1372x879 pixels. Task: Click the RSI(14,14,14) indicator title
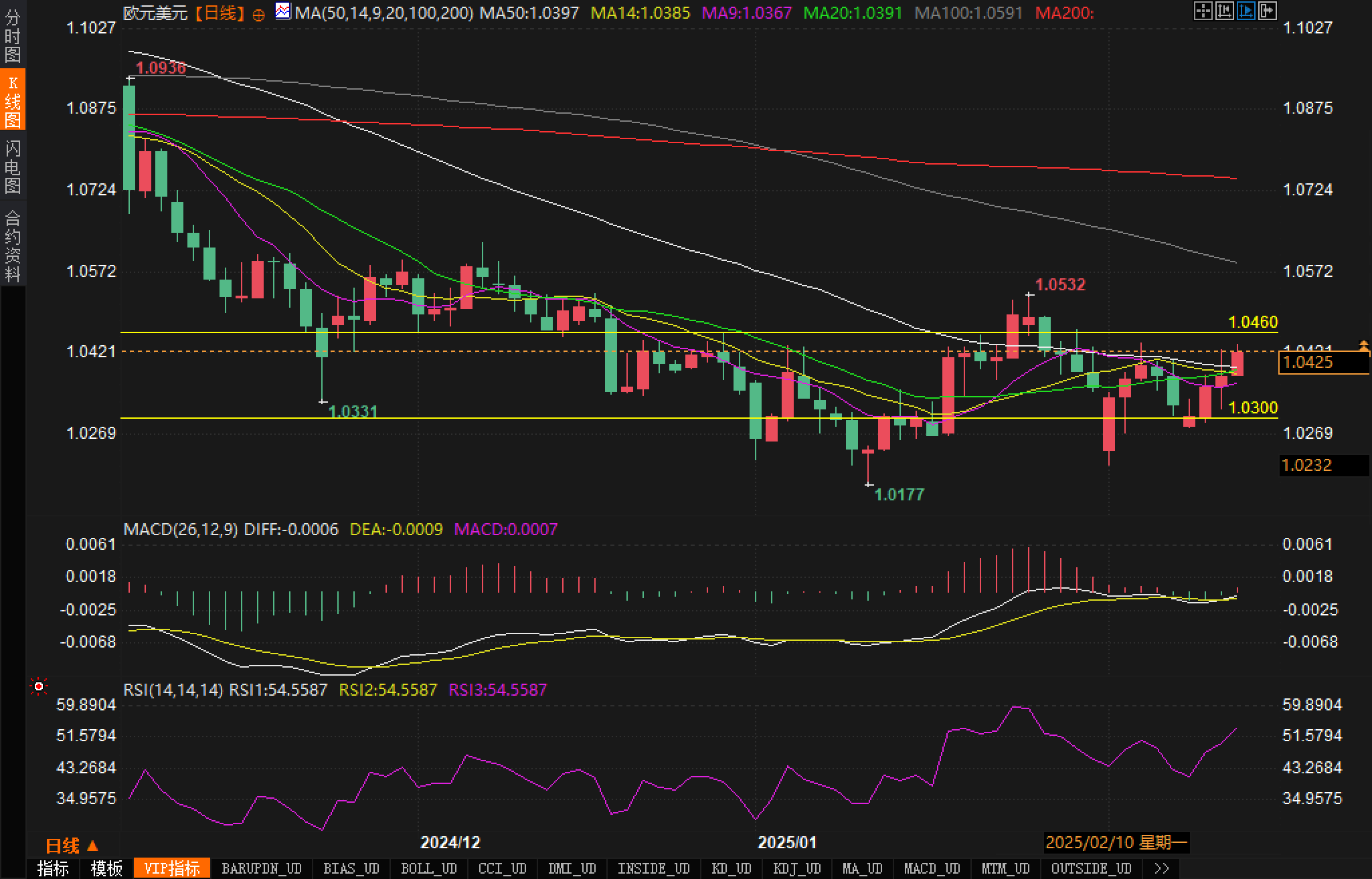pos(173,690)
